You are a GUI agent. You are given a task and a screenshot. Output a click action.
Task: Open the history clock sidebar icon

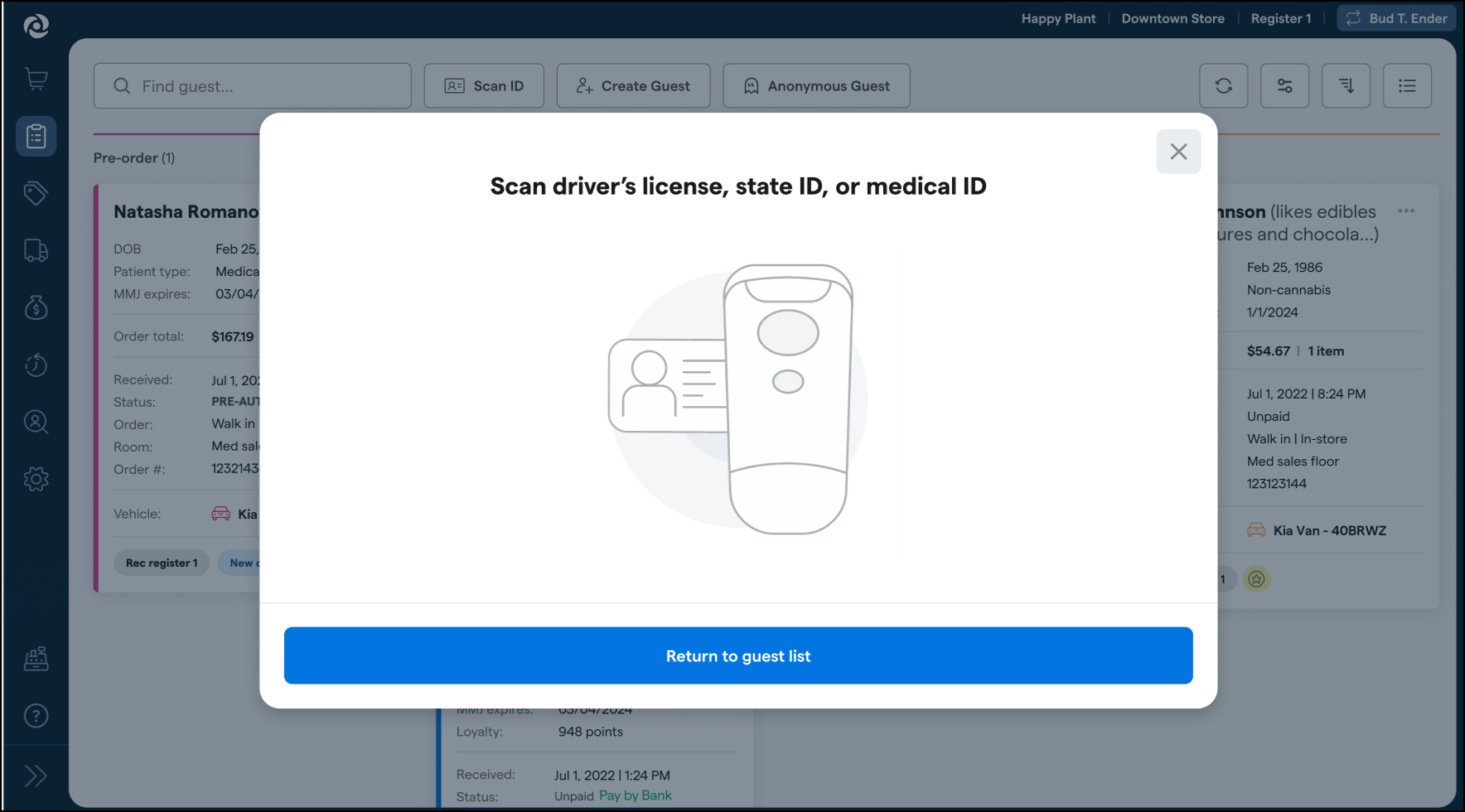click(36, 365)
